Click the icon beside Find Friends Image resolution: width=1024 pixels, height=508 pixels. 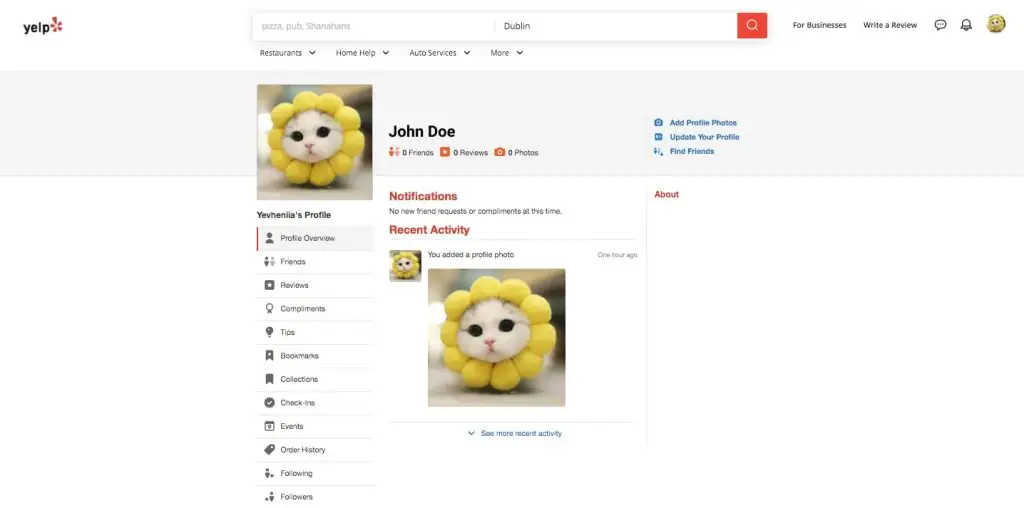click(x=658, y=151)
